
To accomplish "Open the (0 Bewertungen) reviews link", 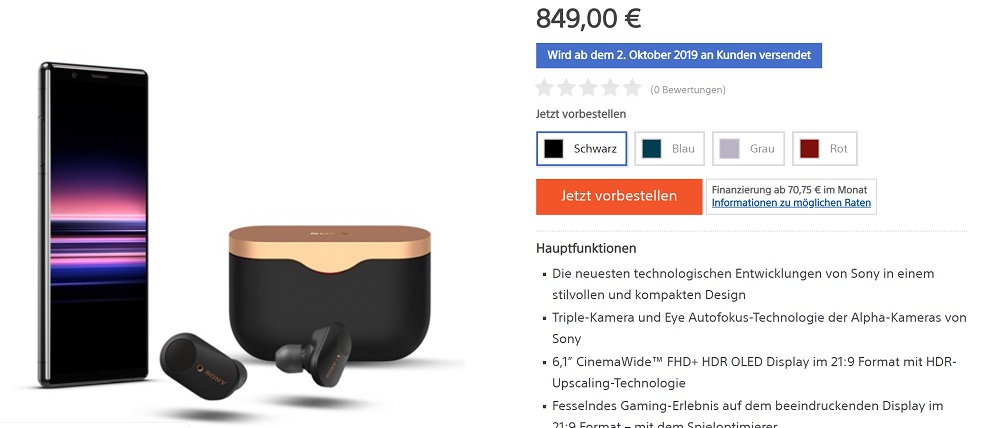I will coord(688,90).
